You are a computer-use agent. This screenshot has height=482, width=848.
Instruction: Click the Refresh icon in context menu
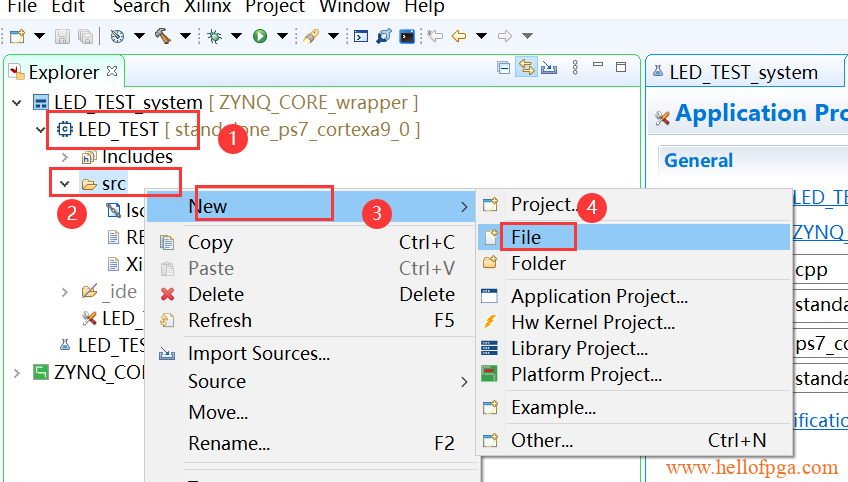click(x=167, y=320)
